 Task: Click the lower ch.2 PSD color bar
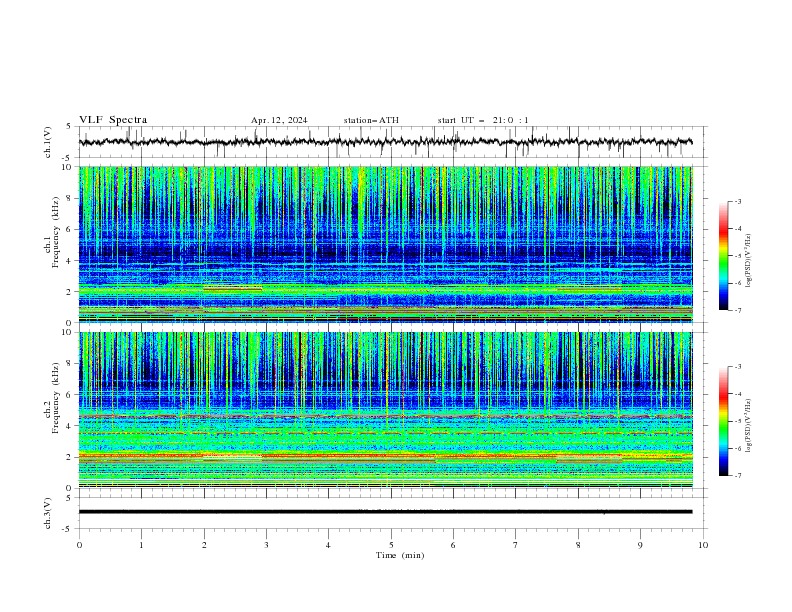coord(723,421)
